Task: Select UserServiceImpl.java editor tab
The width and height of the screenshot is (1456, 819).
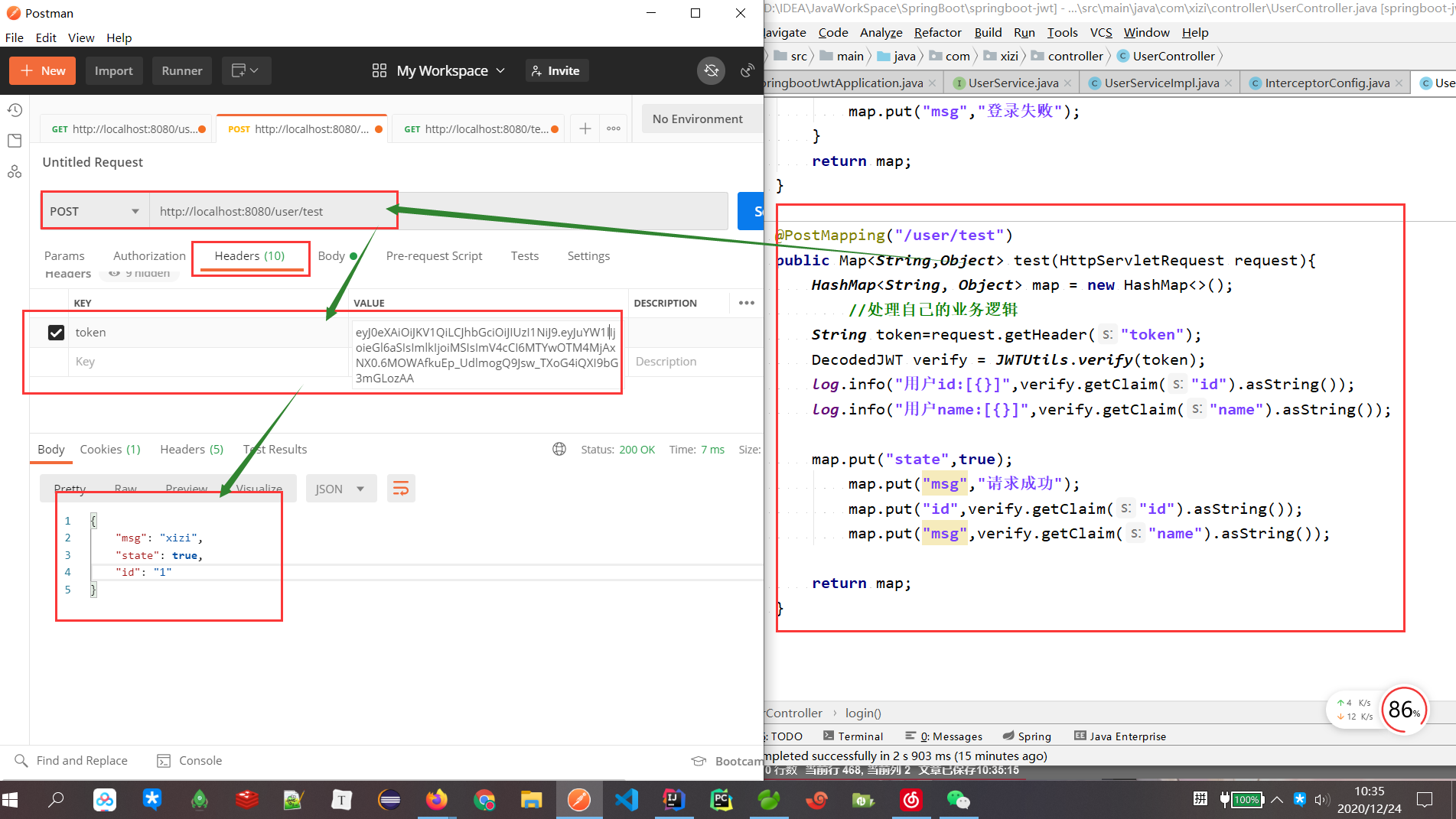Action: 1161,83
